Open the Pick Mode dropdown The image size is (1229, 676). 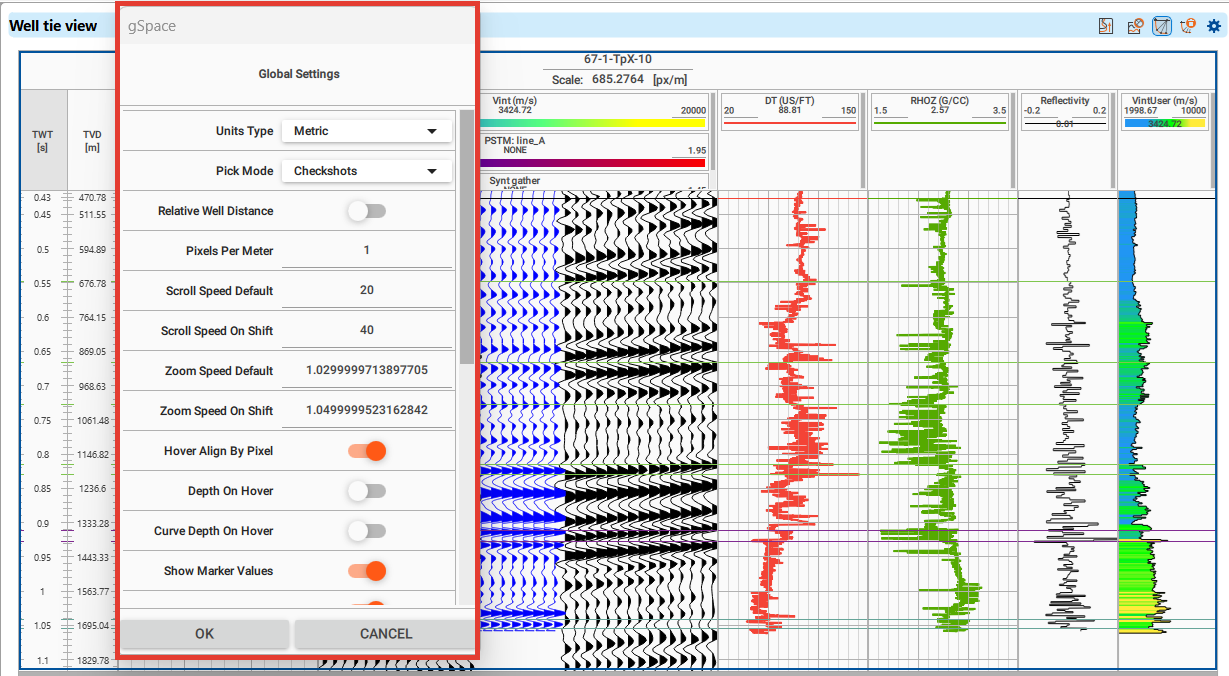367,170
